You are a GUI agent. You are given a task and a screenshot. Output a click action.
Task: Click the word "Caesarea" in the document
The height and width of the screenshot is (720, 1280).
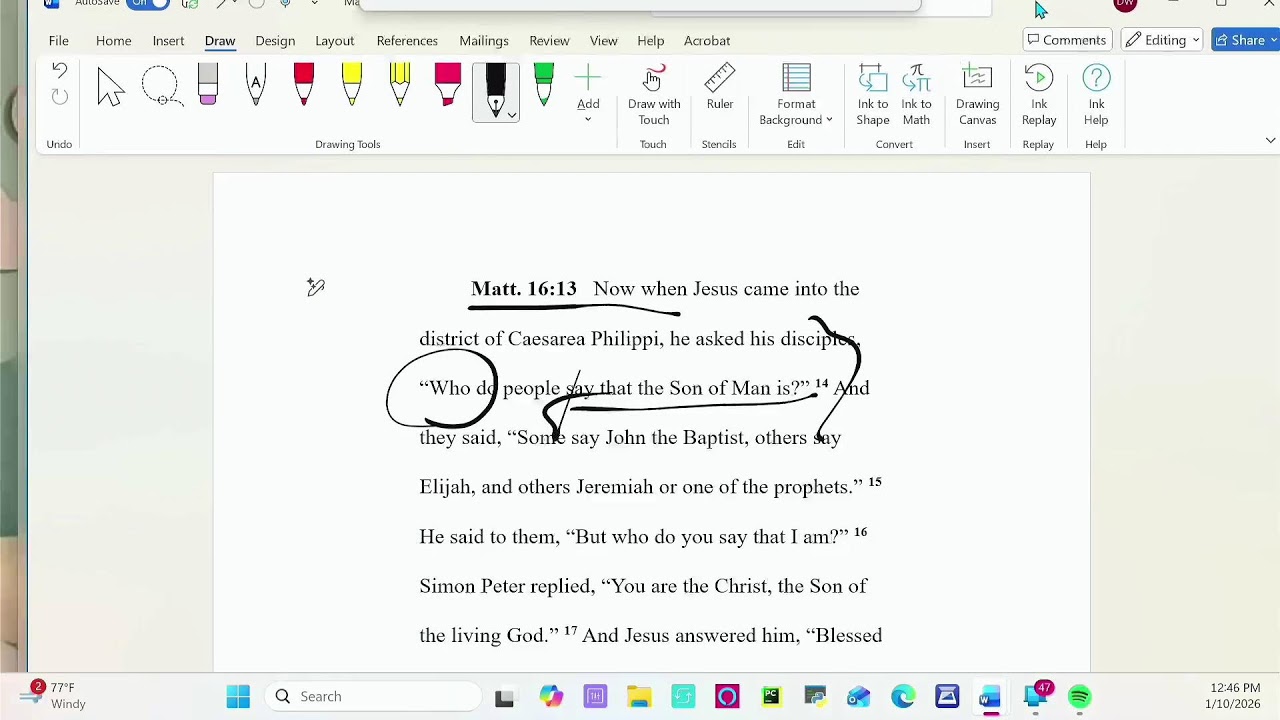[547, 339]
